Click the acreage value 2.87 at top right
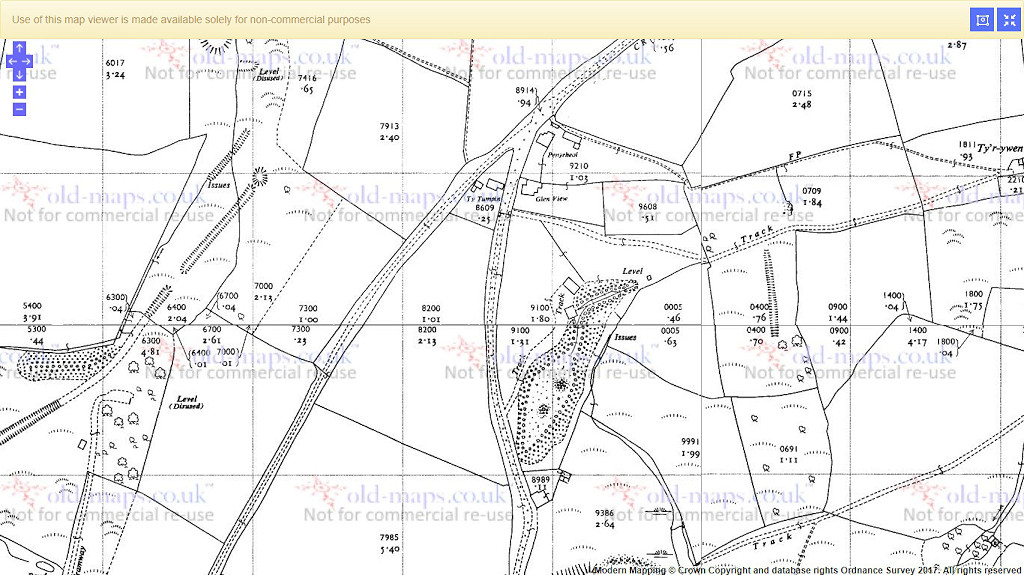This screenshot has width=1024, height=575. tap(957, 45)
